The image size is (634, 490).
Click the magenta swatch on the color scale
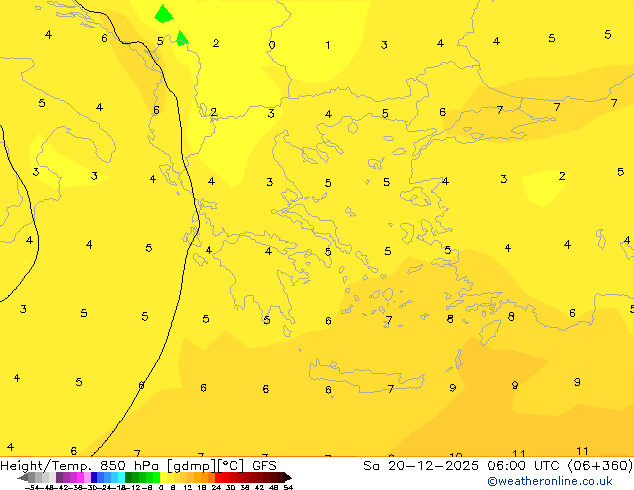coord(80,477)
